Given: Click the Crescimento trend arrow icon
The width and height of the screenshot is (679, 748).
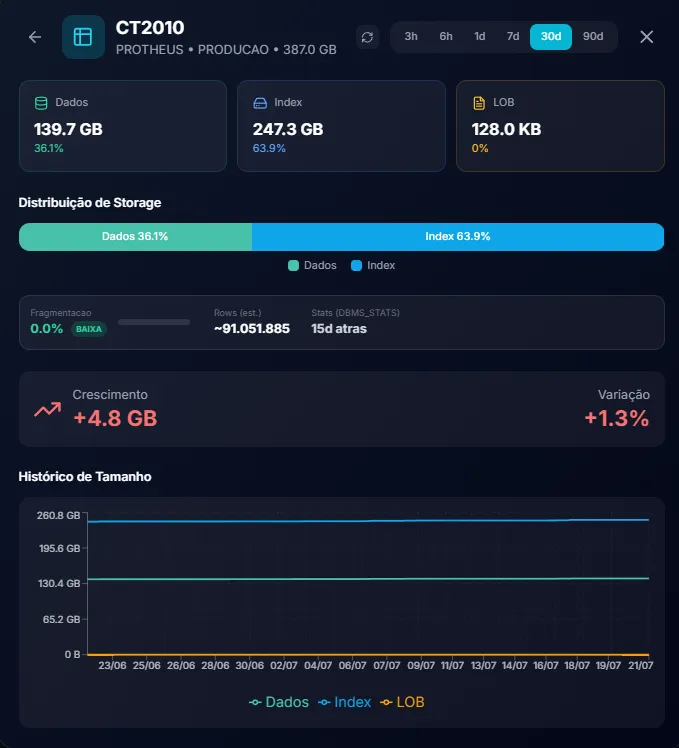Looking at the screenshot, I should tap(48, 410).
